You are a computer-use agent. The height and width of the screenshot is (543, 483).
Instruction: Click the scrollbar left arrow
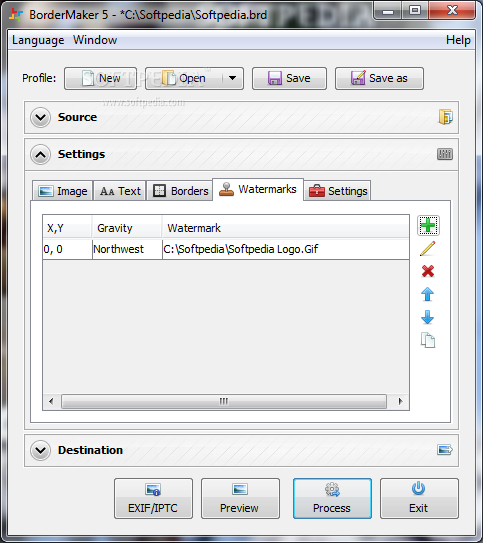click(52, 401)
